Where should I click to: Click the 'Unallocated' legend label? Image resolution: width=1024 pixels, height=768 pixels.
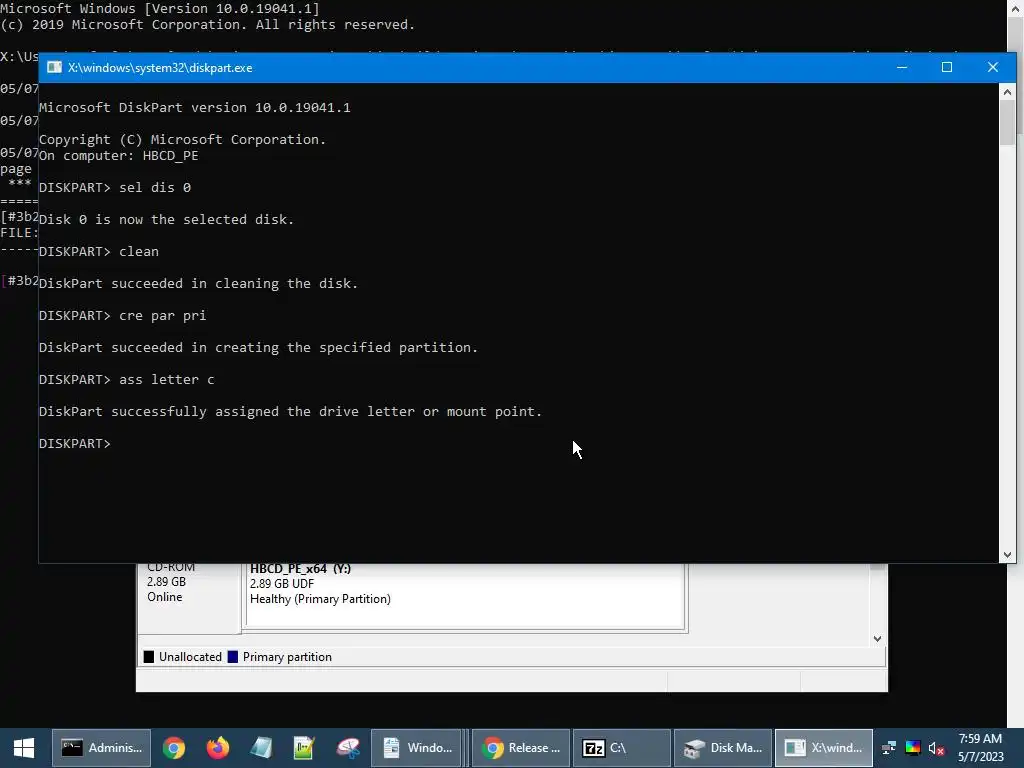[x=190, y=657]
